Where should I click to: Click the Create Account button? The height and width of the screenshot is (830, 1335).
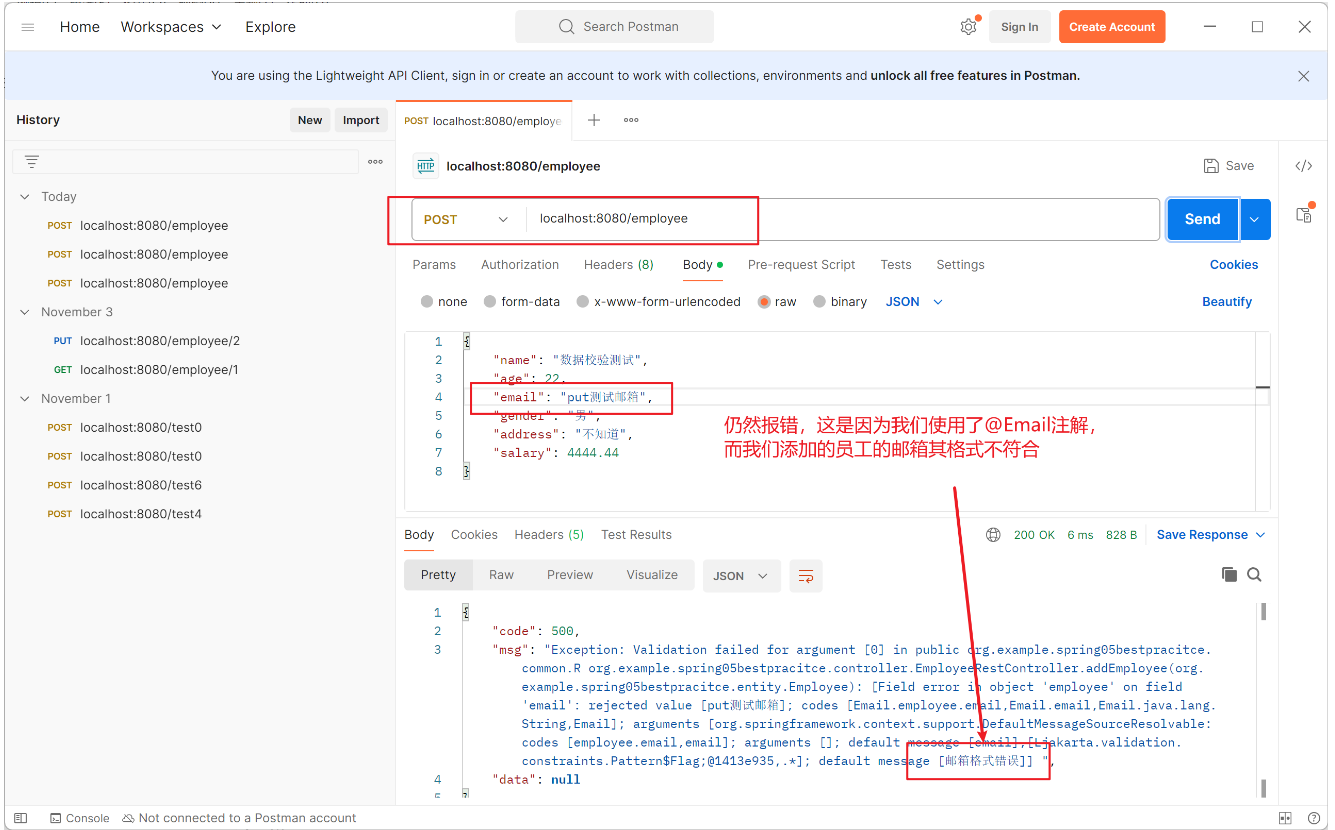1112,27
